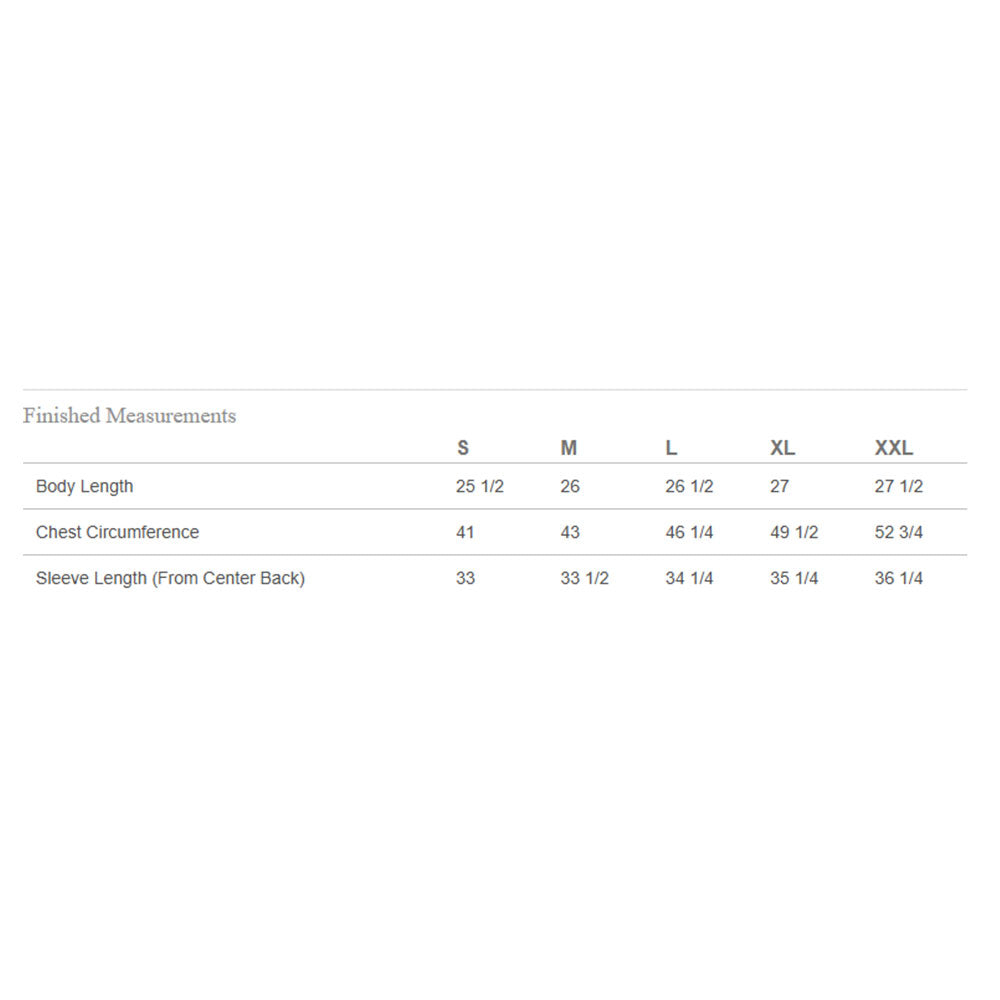Click the Finished Measurements heading
This screenshot has height=1000, width=1000.
[x=130, y=416]
